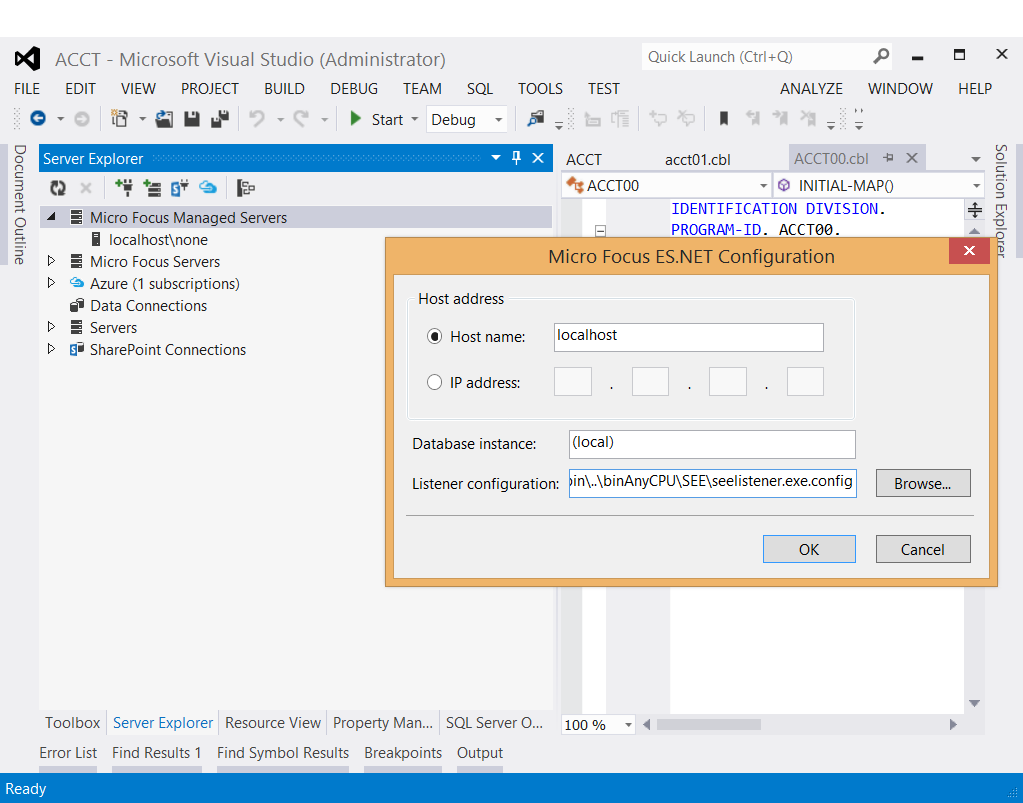The height and width of the screenshot is (803, 1023).
Task: Click the Save All toolbar icon
Action: (220, 119)
